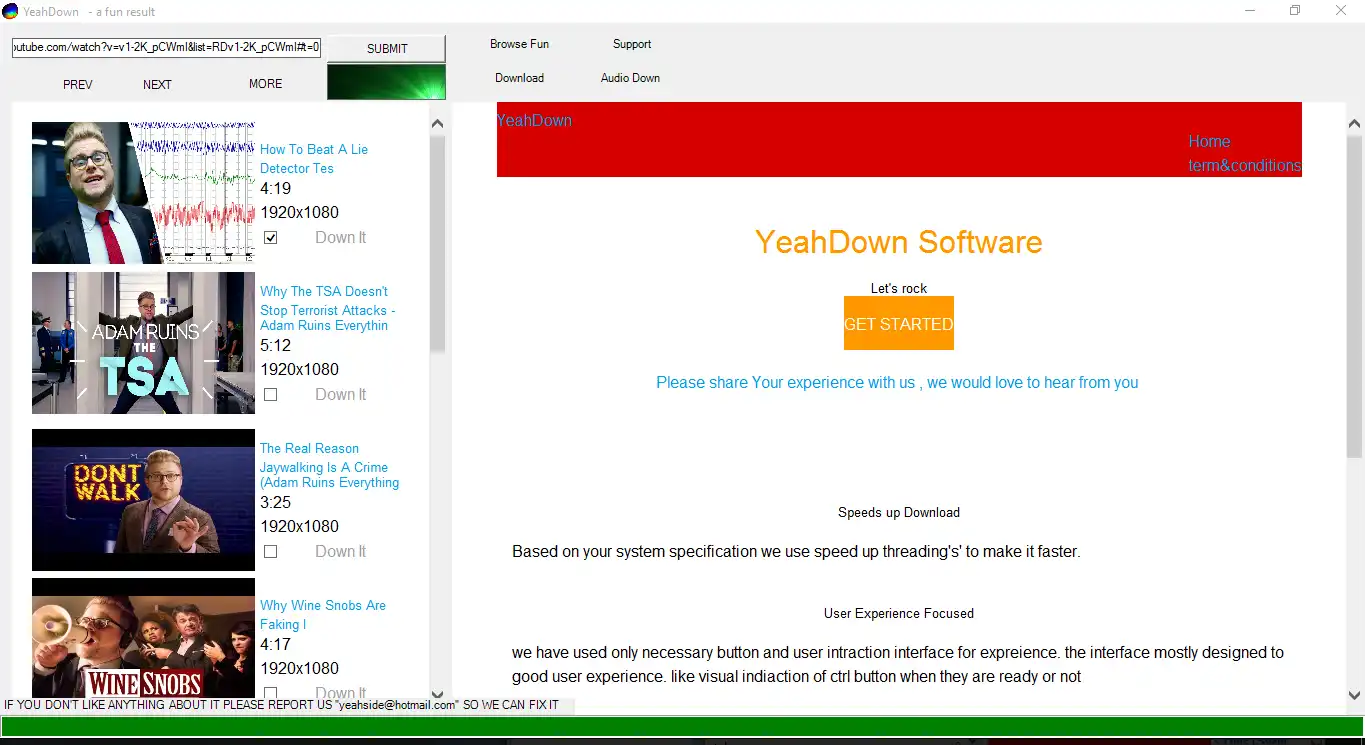Screen dimensions: 1365x745
Task: Click the 4:19 duration text
Action: click(276, 189)
